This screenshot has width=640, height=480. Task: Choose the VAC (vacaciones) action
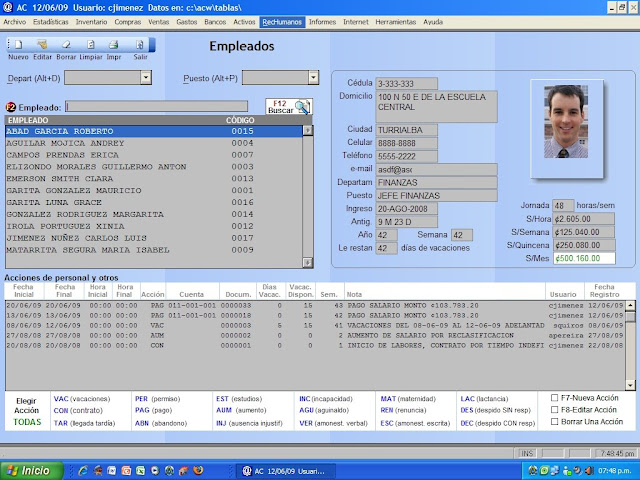click(82, 399)
